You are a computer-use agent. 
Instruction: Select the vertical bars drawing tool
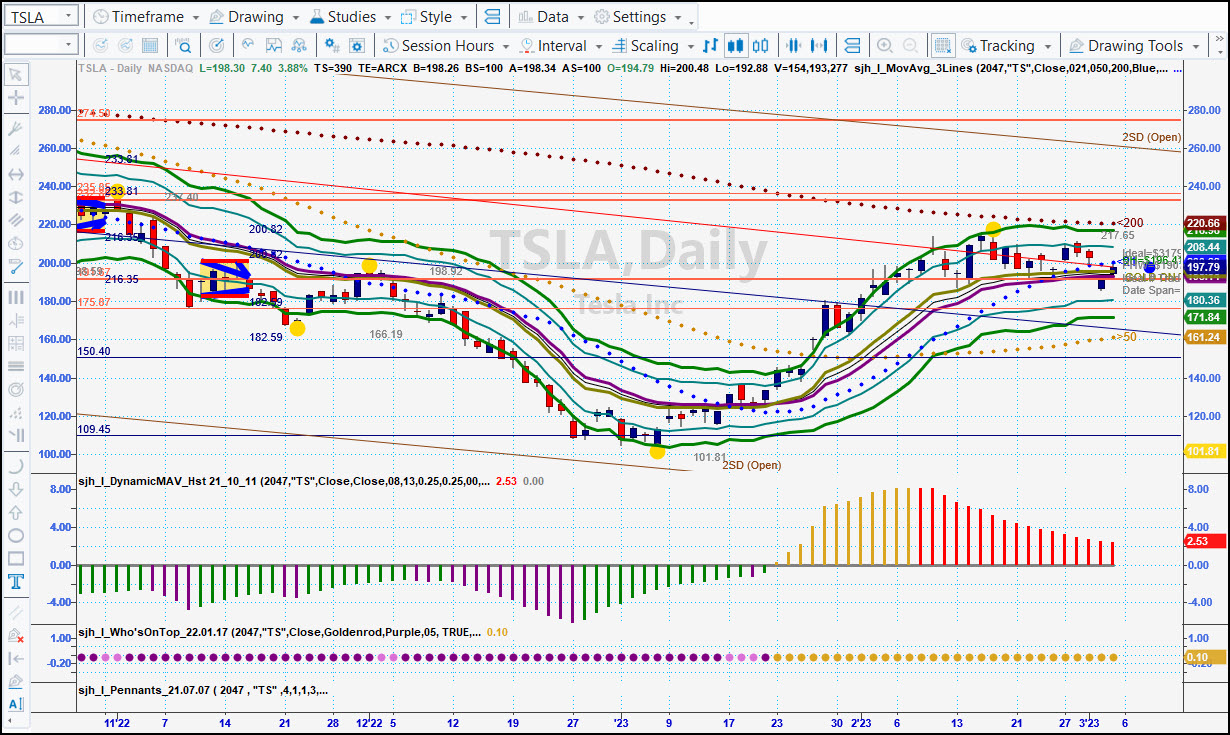[15, 297]
